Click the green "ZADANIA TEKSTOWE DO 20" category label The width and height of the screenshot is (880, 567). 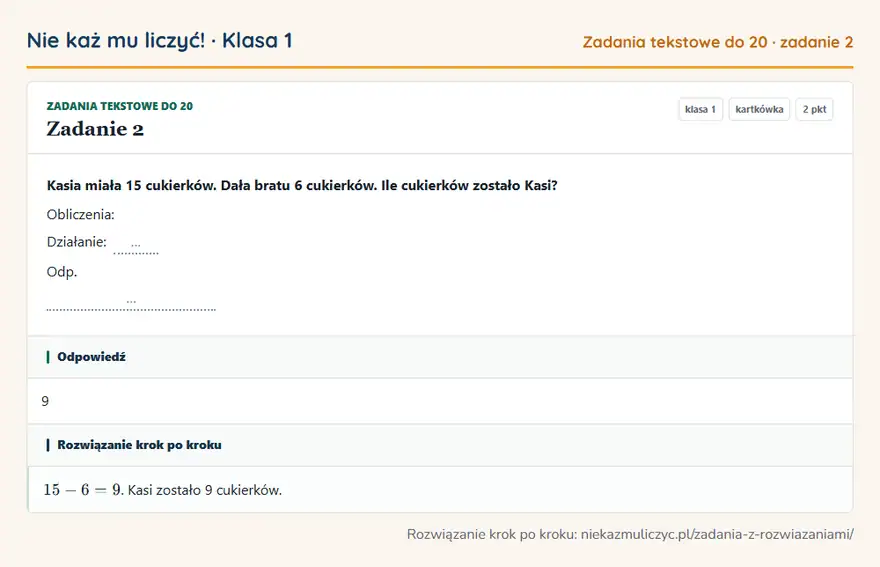(x=120, y=106)
